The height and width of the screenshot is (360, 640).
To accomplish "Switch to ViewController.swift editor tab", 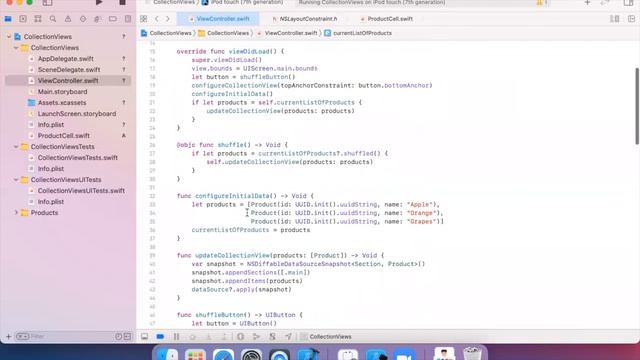I will coord(219,19).
